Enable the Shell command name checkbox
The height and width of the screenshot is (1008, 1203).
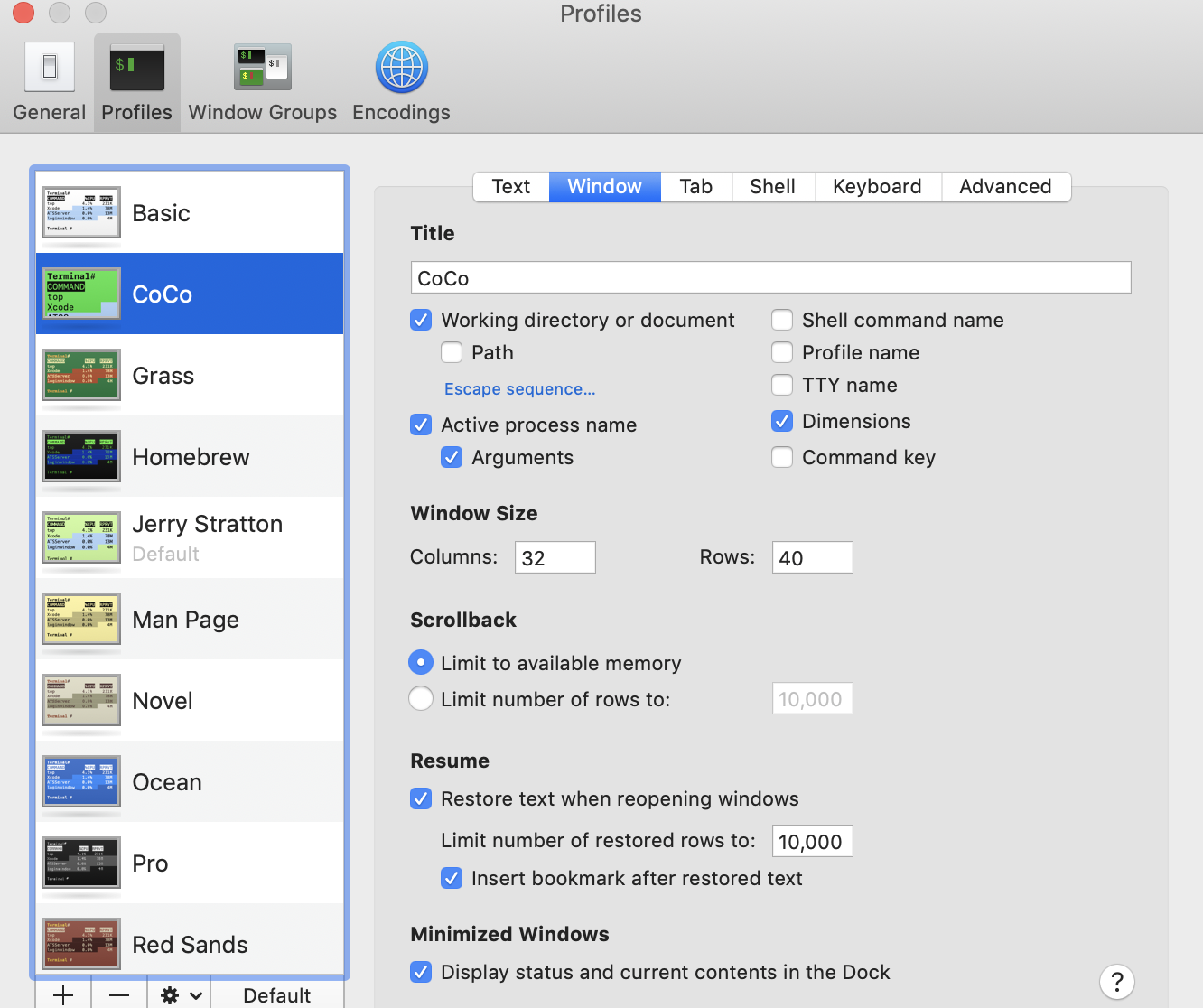[782, 321]
